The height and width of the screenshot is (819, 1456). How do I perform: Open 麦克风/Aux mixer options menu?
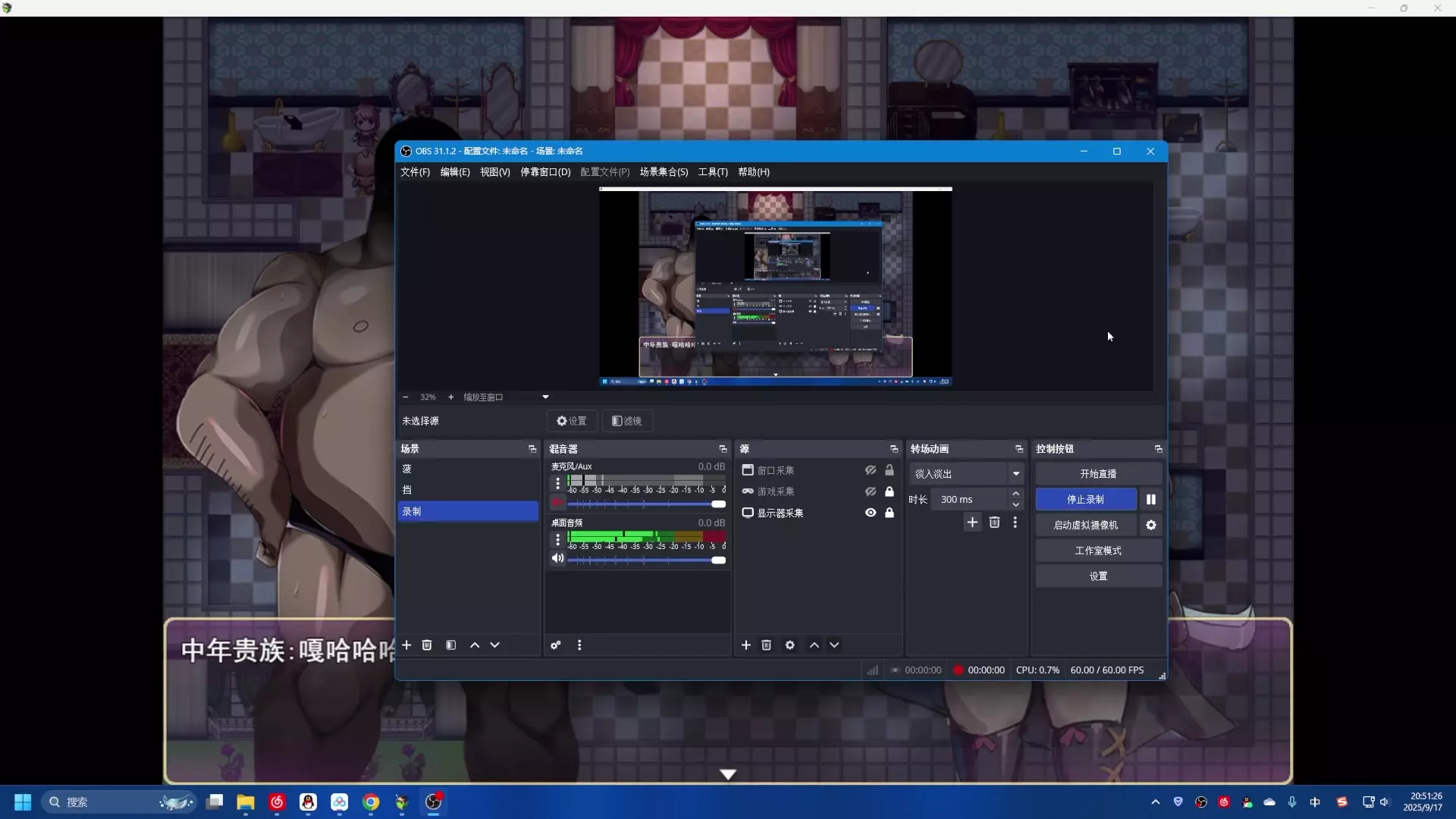coord(557,483)
